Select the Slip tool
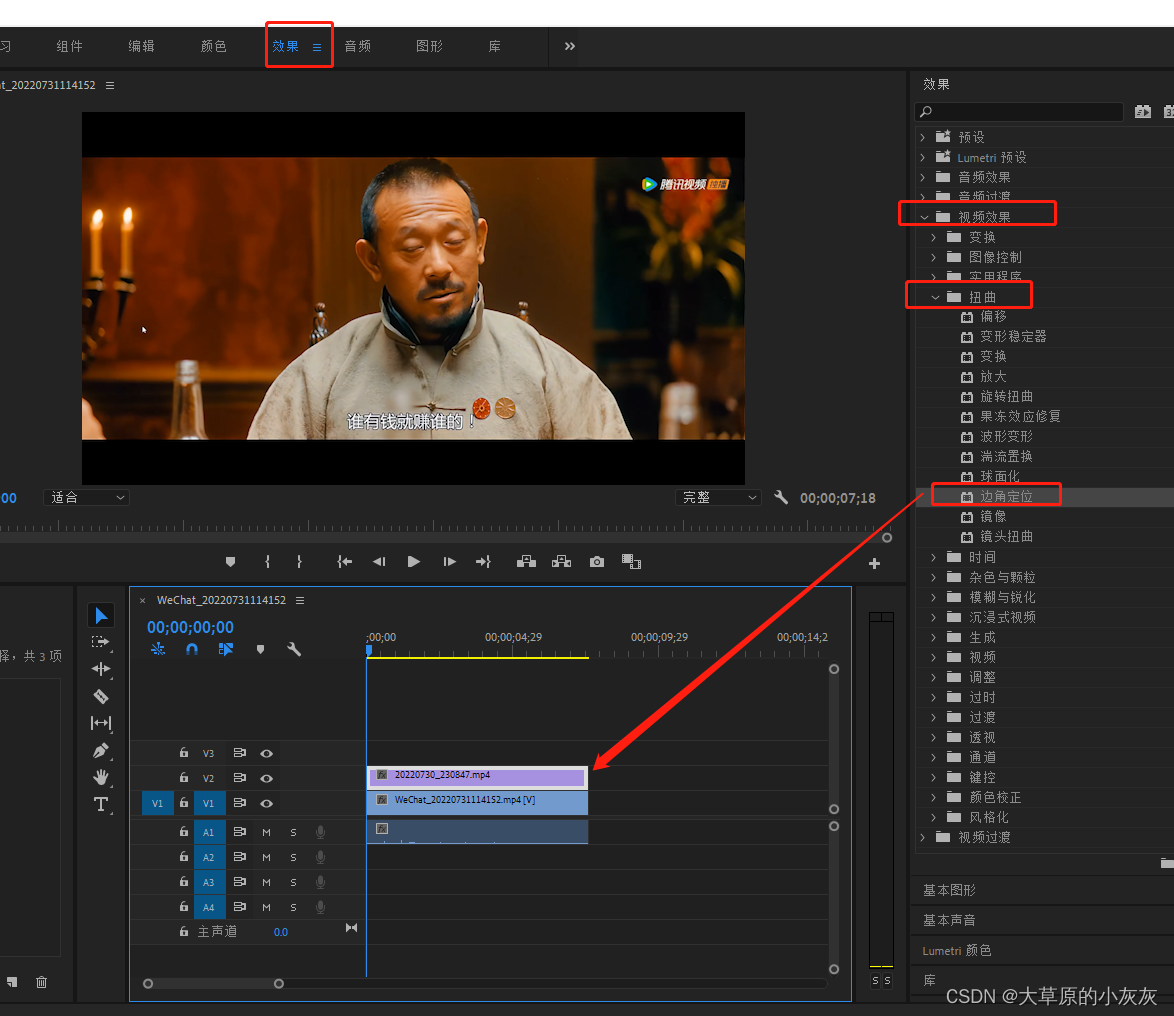 point(101,723)
